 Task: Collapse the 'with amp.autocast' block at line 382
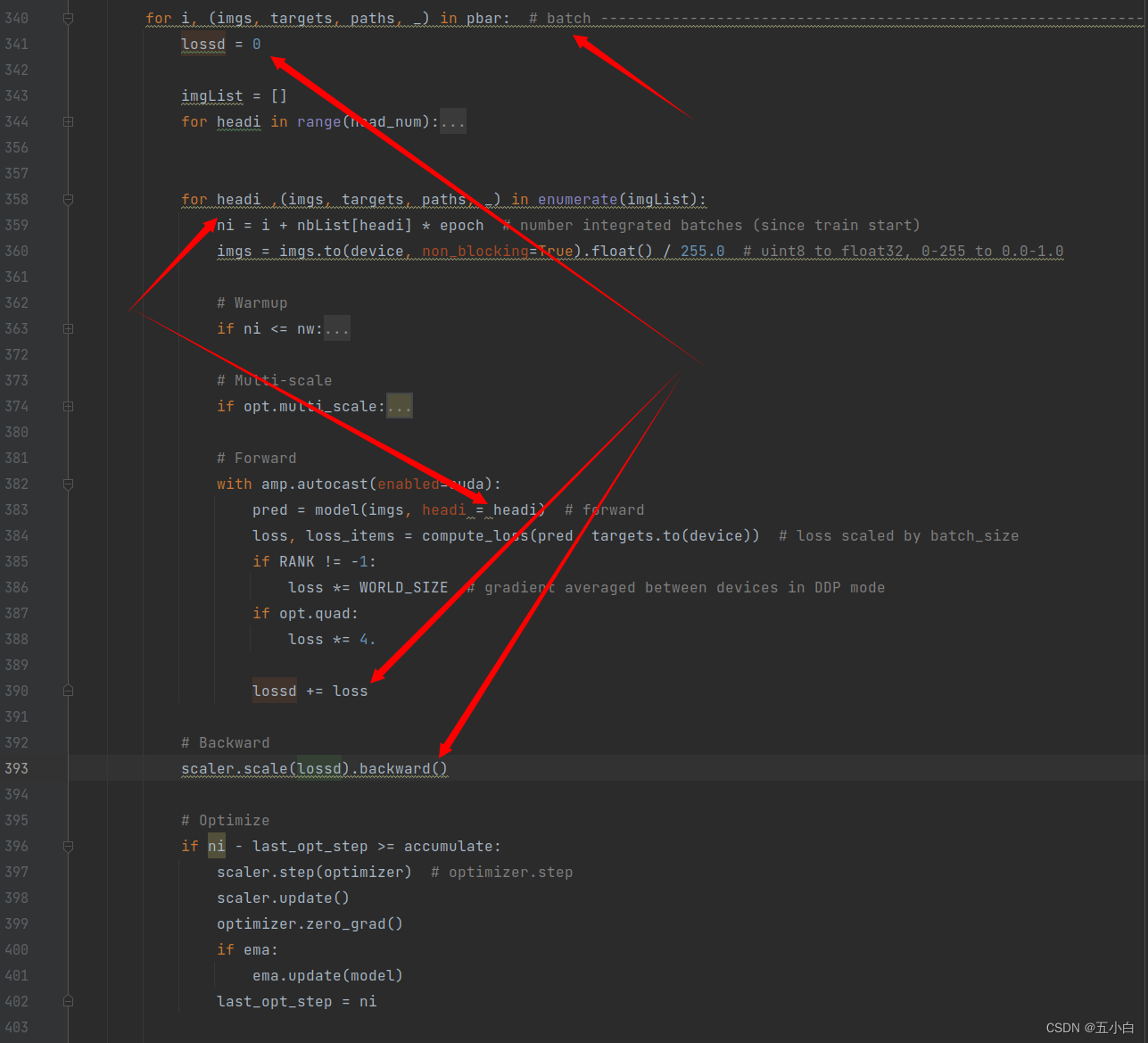click(68, 484)
